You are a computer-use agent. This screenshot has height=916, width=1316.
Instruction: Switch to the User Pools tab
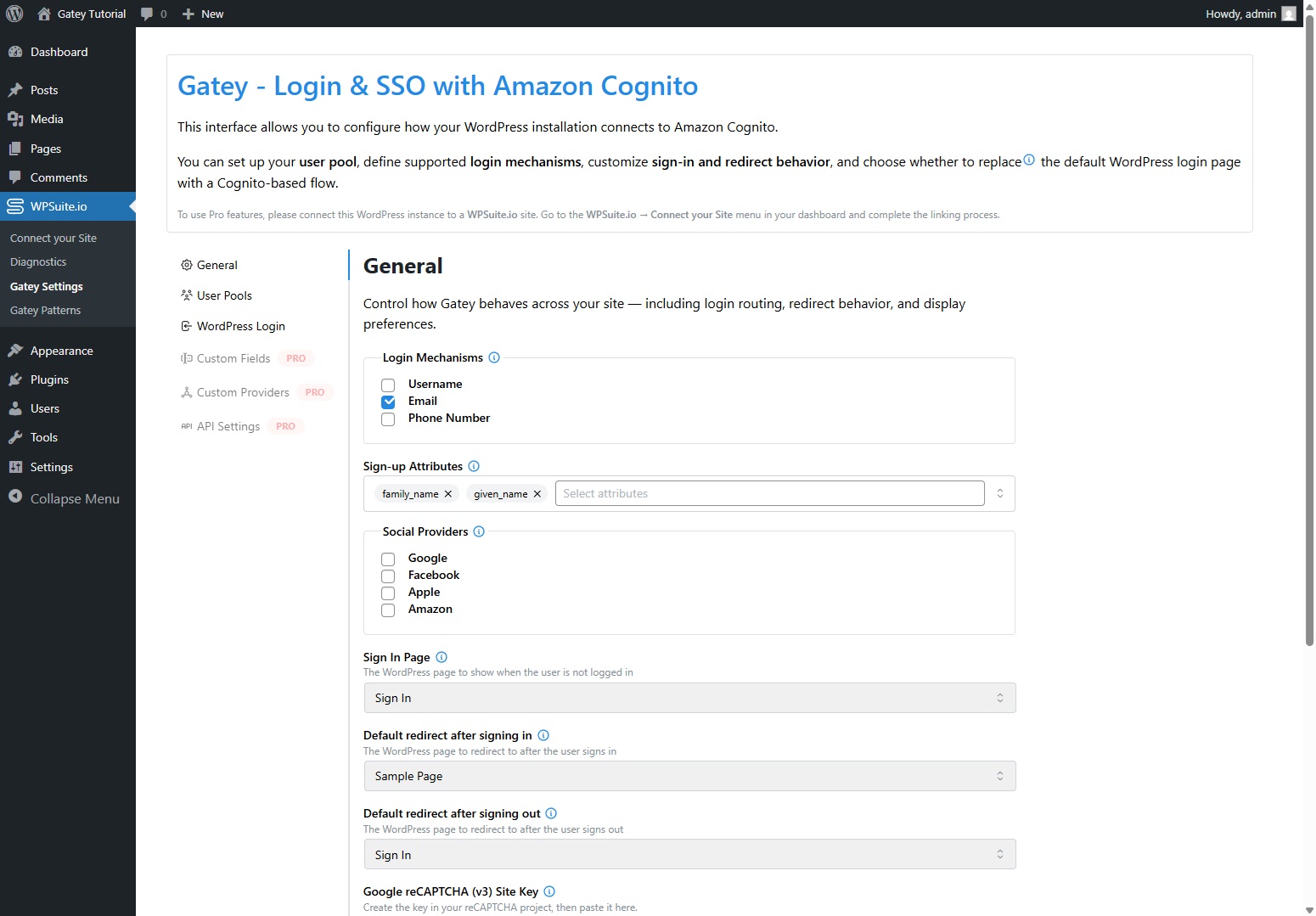(224, 295)
